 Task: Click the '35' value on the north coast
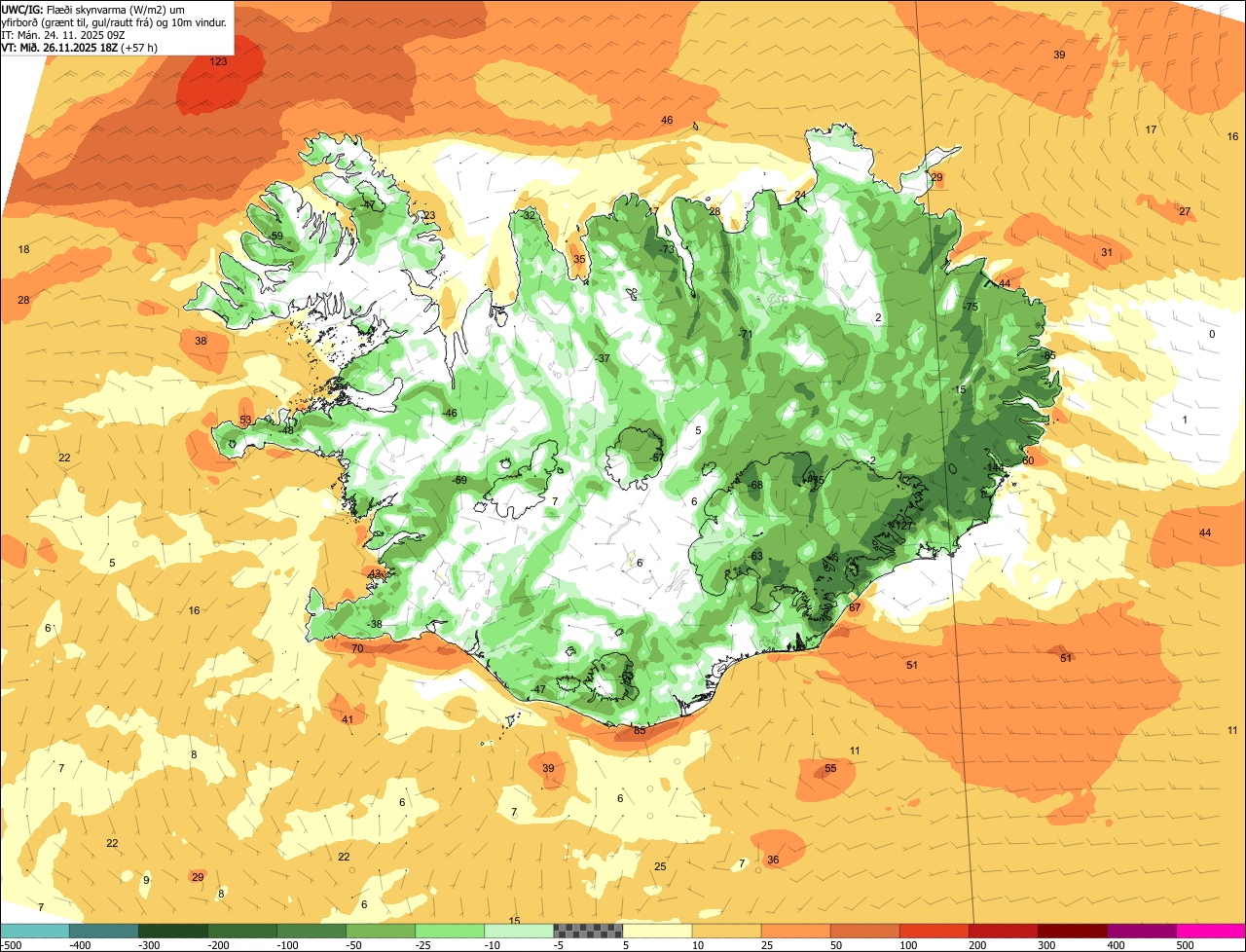(579, 259)
